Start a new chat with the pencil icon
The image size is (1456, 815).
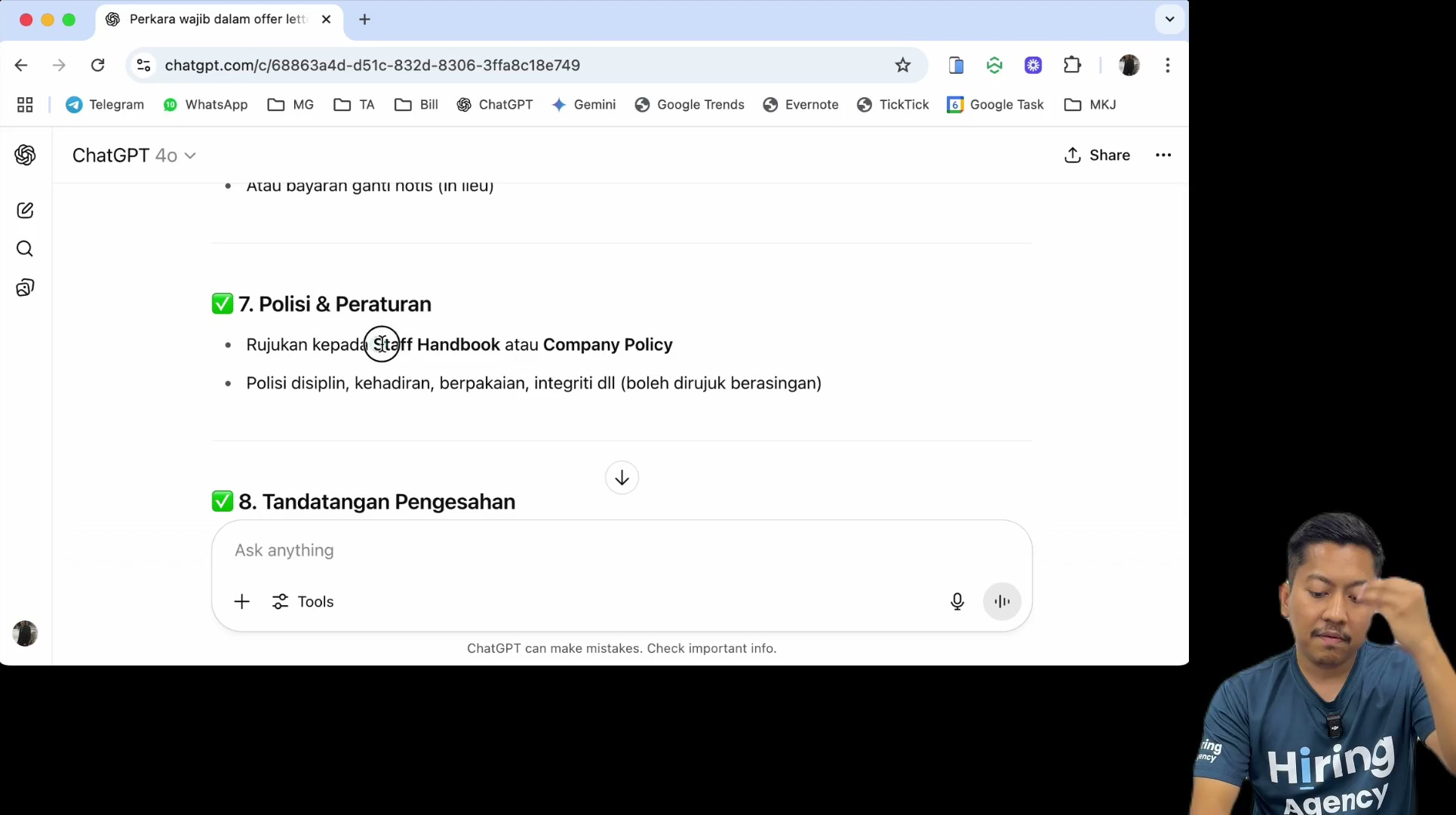[25, 211]
